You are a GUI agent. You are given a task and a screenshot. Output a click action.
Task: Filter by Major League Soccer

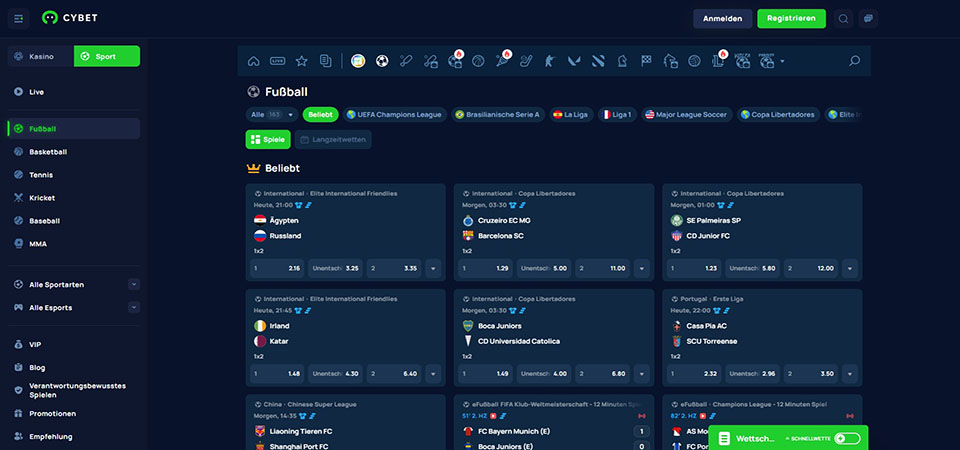click(x=686, y=114)
